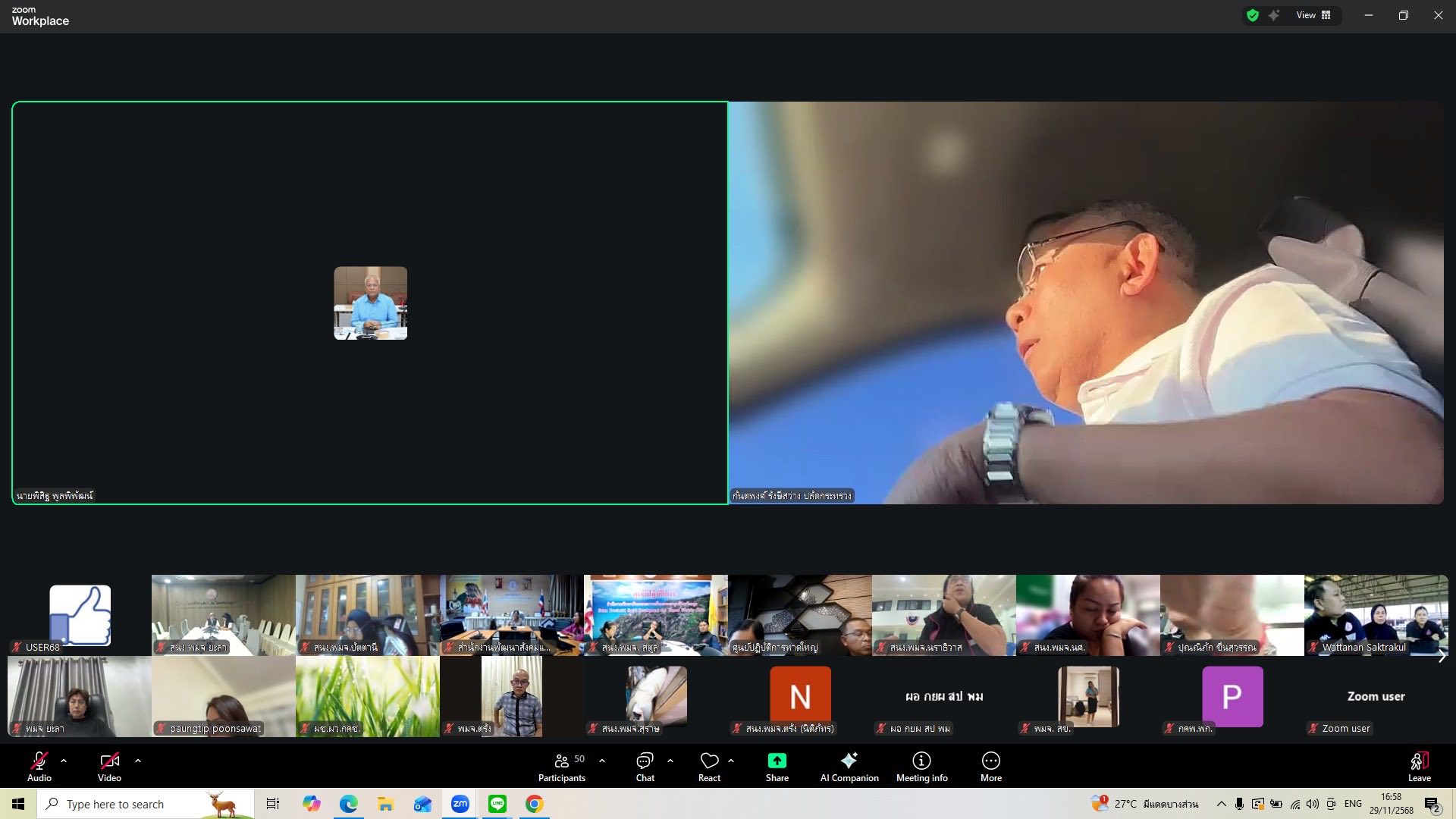The height and width of the screenshot is (819, 1456).
Task: Expand audio settings arrow
Action: click(64, 760)
